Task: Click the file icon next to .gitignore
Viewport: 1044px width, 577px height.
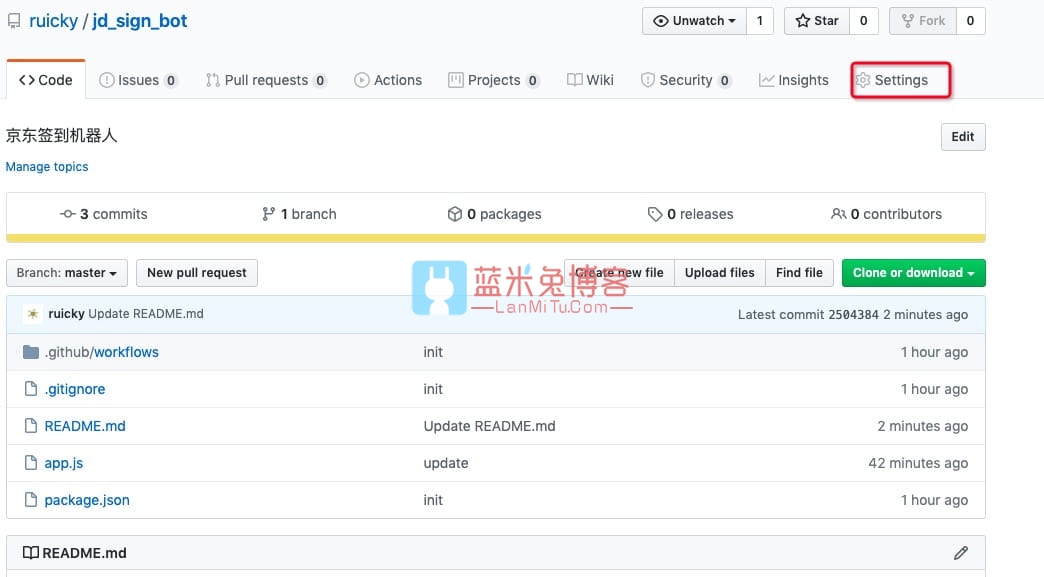Action: (31, 389)
